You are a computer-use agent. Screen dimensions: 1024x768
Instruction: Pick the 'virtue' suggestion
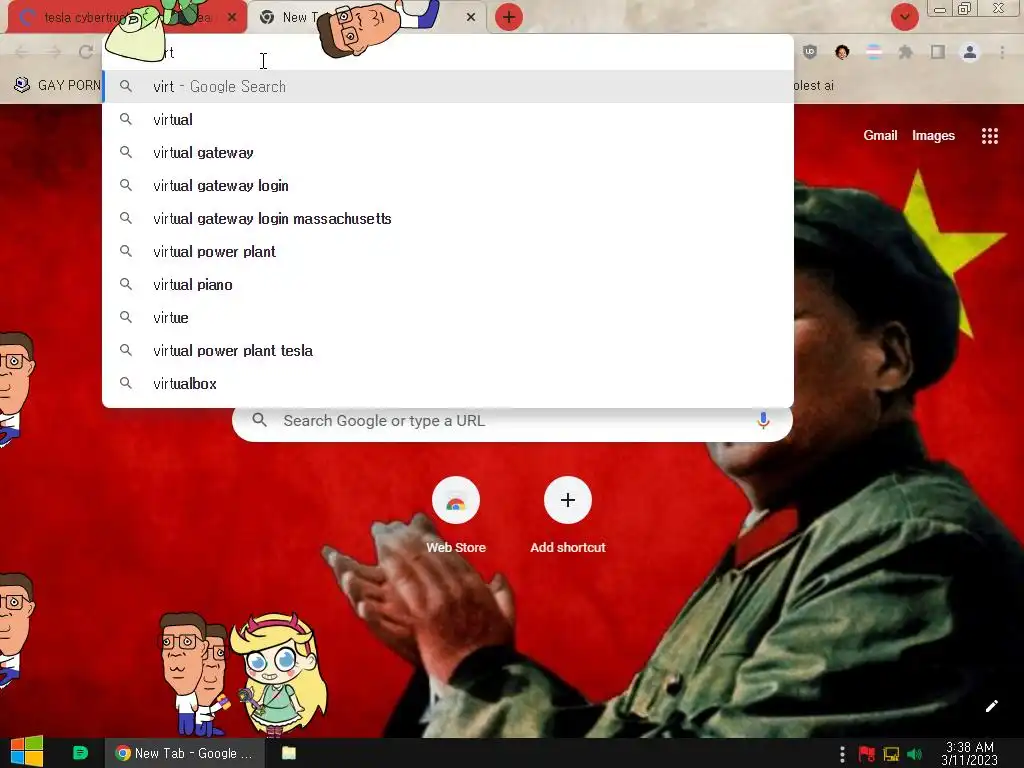point(448,317)
